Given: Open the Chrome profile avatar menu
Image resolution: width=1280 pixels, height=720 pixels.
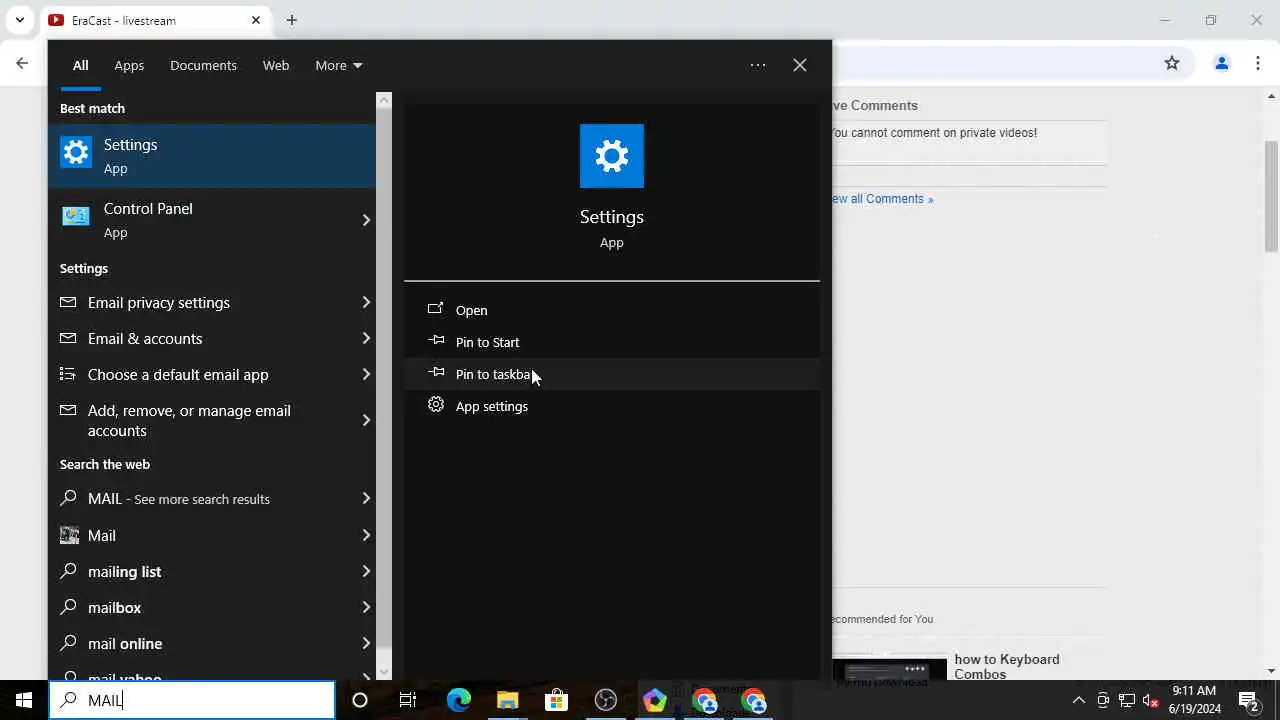Looking at the screenshot, I should tap(1221, 63).
